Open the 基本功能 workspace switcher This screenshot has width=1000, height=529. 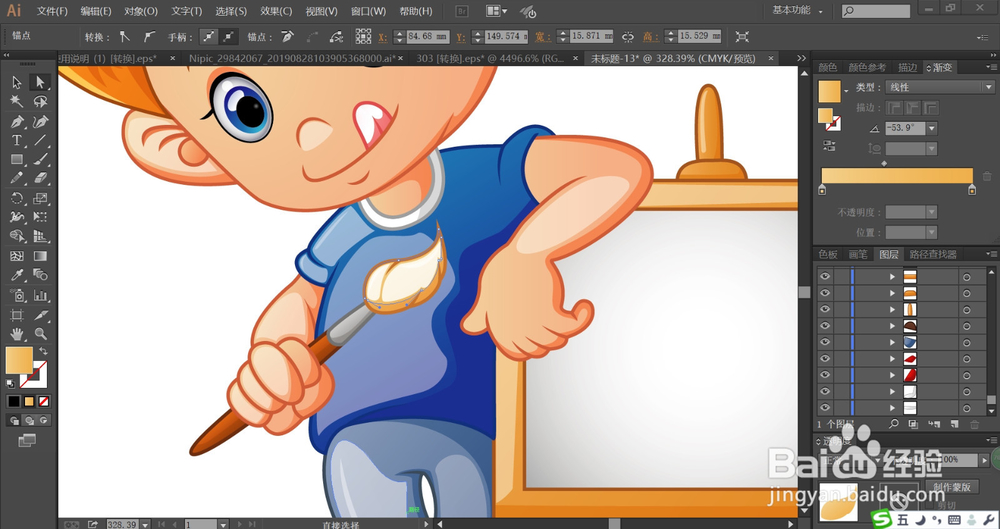point(798,10)
